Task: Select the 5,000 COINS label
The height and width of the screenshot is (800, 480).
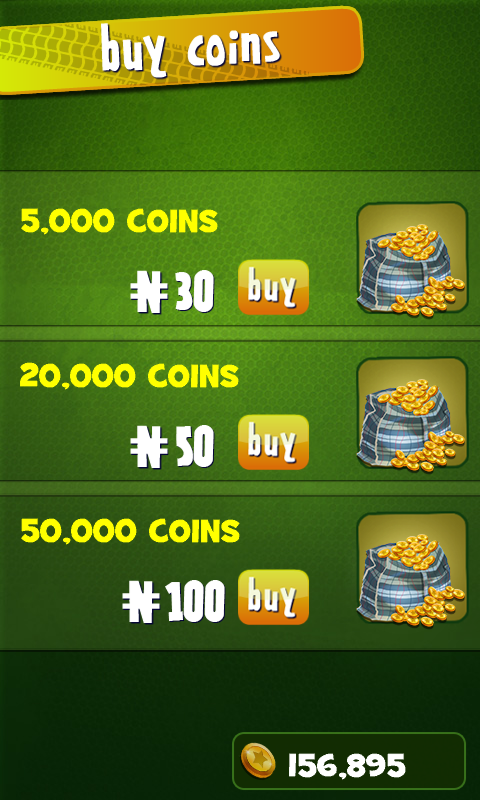Action: (x=119, y=221)
